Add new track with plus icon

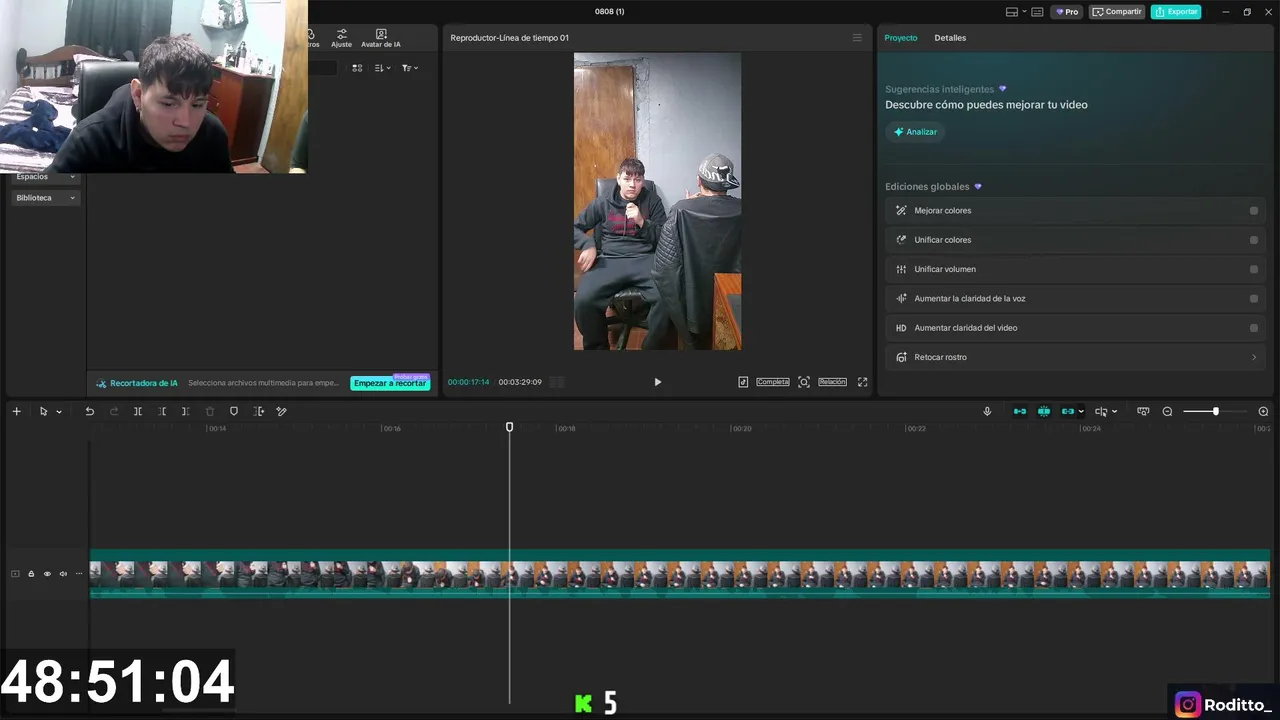16,411
